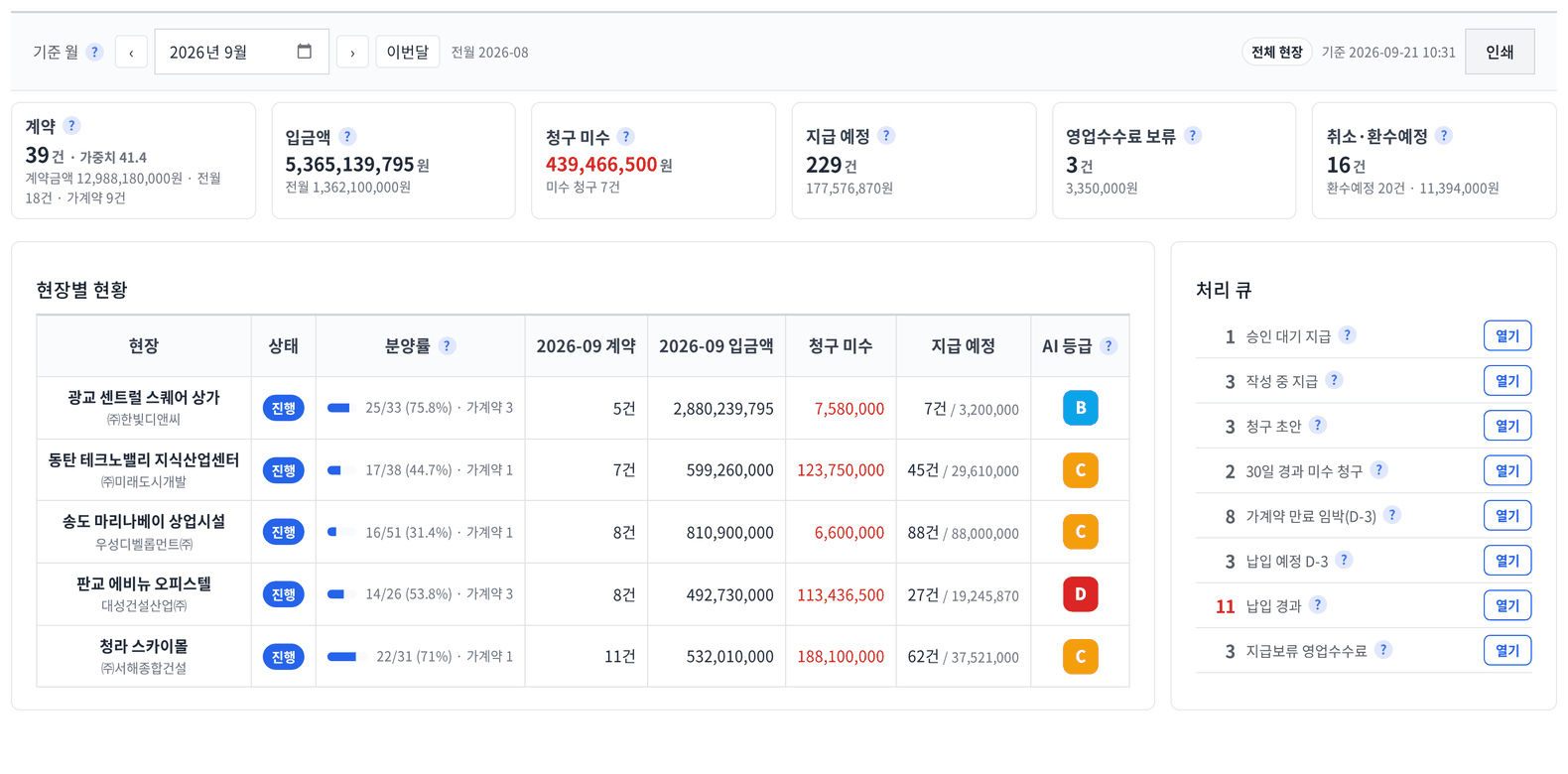The height and width of the screenshot is (774, 1568).
Task: Click 진행 status badge for 송도 마리나베이 상업시설
Action: coord(284,532)
